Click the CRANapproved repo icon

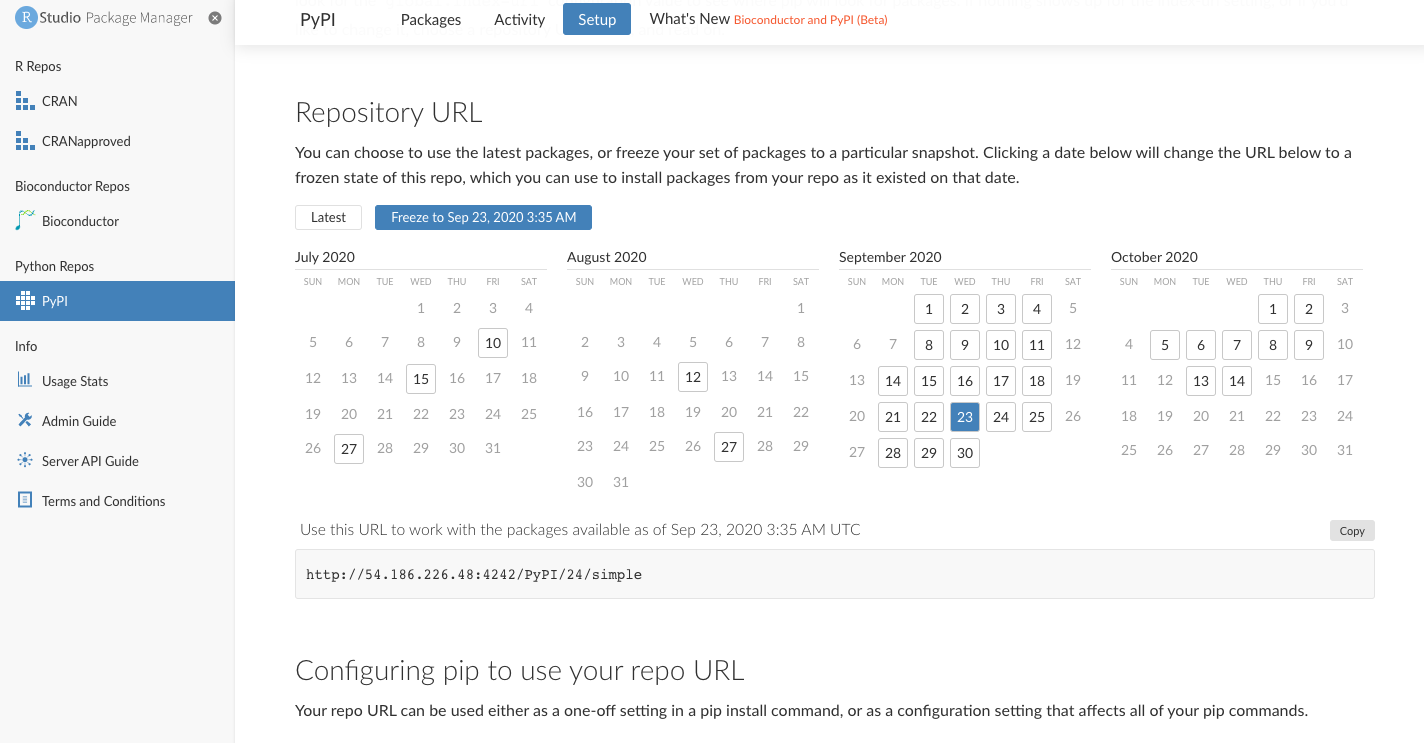25,141
